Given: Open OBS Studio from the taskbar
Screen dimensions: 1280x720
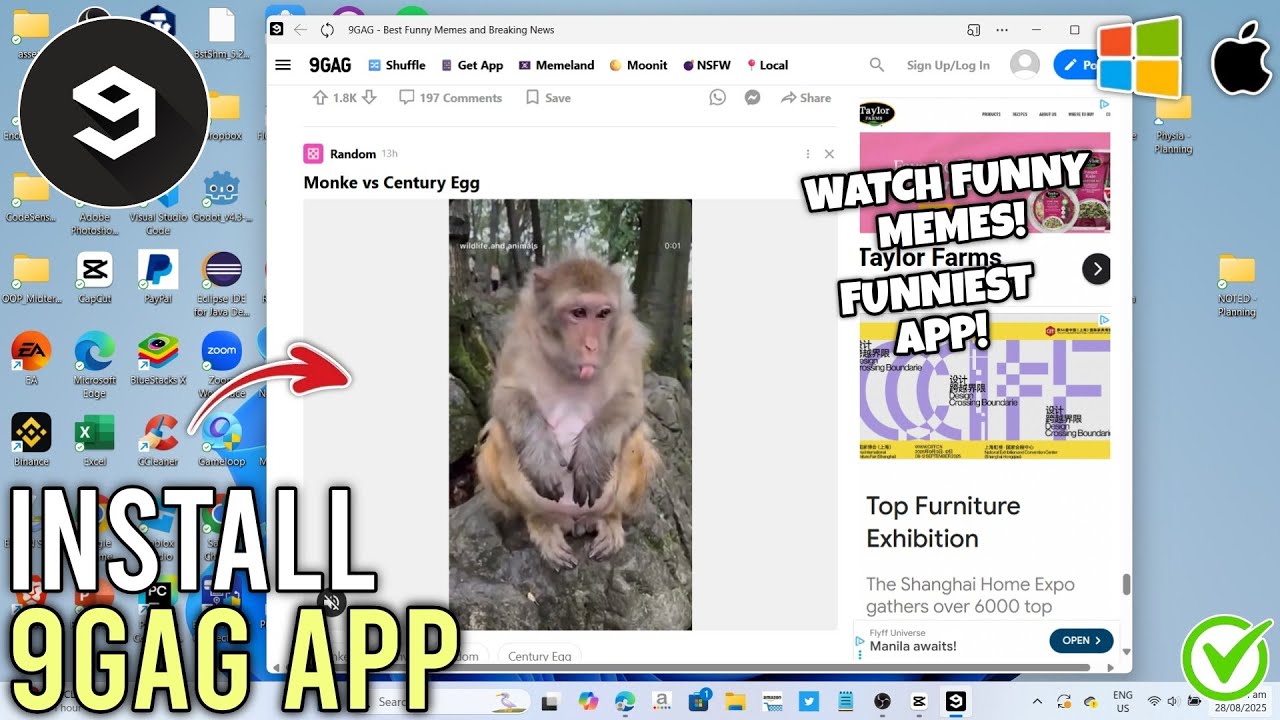Looking at the screenshot, I should [882, 702].
